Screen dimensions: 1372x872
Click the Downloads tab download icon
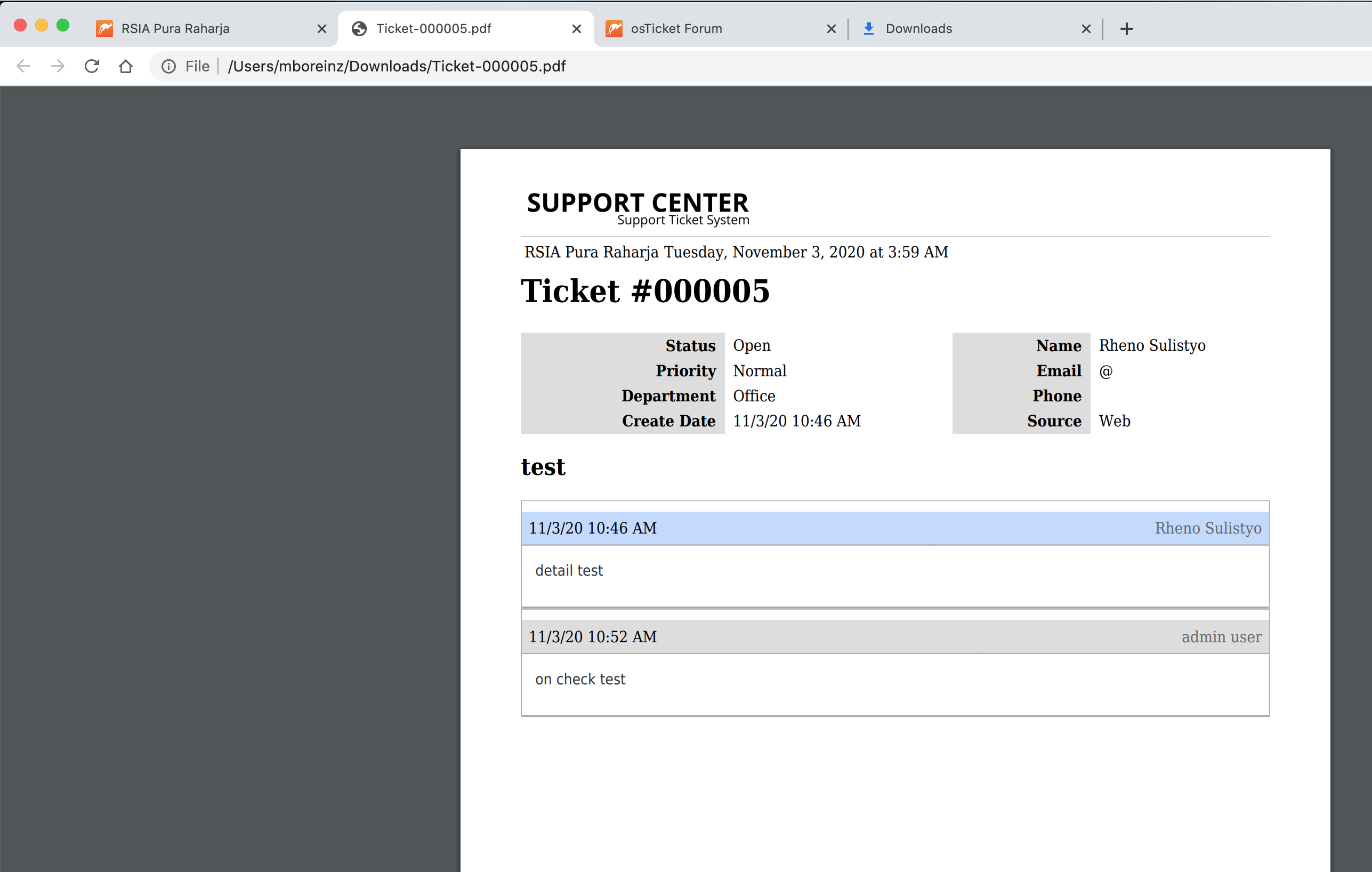pos(868,28)
